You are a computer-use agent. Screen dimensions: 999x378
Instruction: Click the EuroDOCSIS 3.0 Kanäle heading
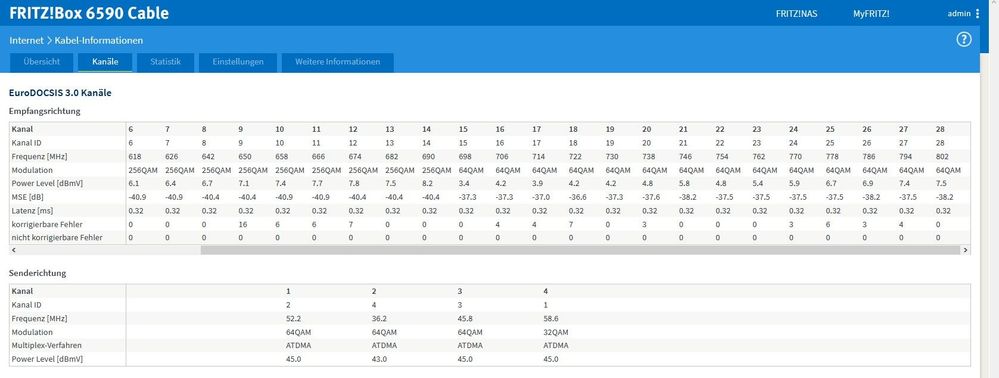(x=61, y=93)
